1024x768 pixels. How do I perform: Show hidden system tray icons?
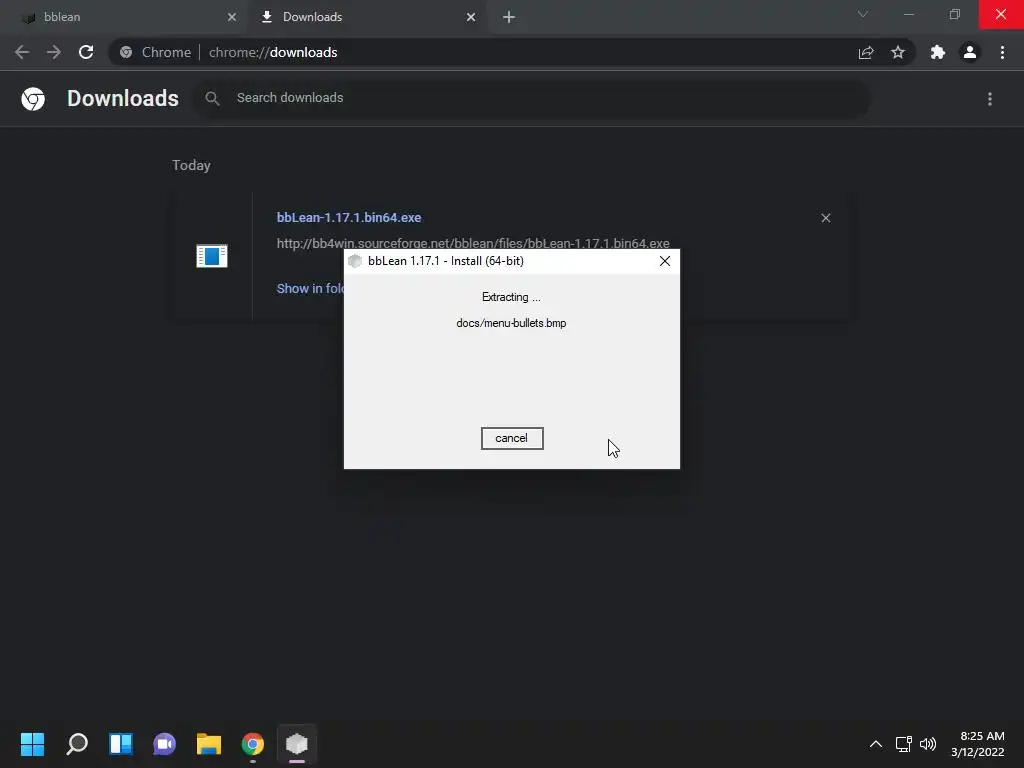876,744
